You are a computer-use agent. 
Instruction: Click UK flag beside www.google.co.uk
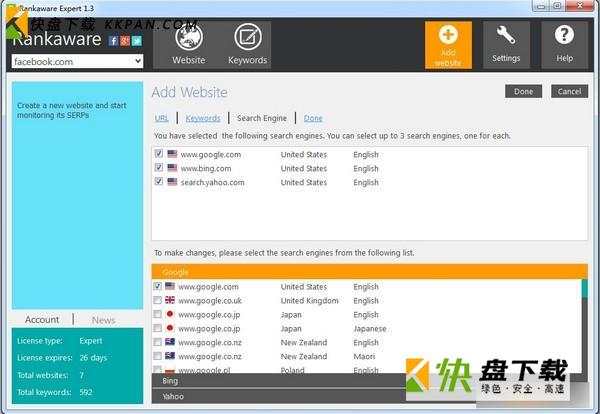(x=170, y=300)
